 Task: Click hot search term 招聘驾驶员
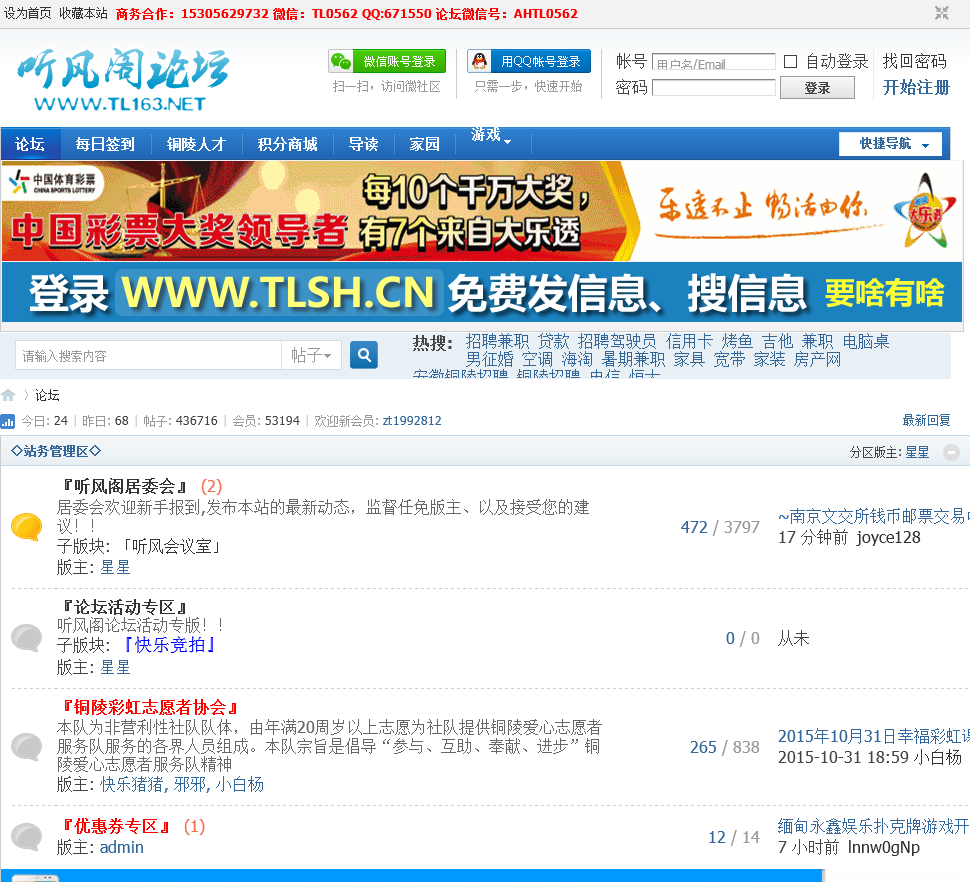coord(617,341)
